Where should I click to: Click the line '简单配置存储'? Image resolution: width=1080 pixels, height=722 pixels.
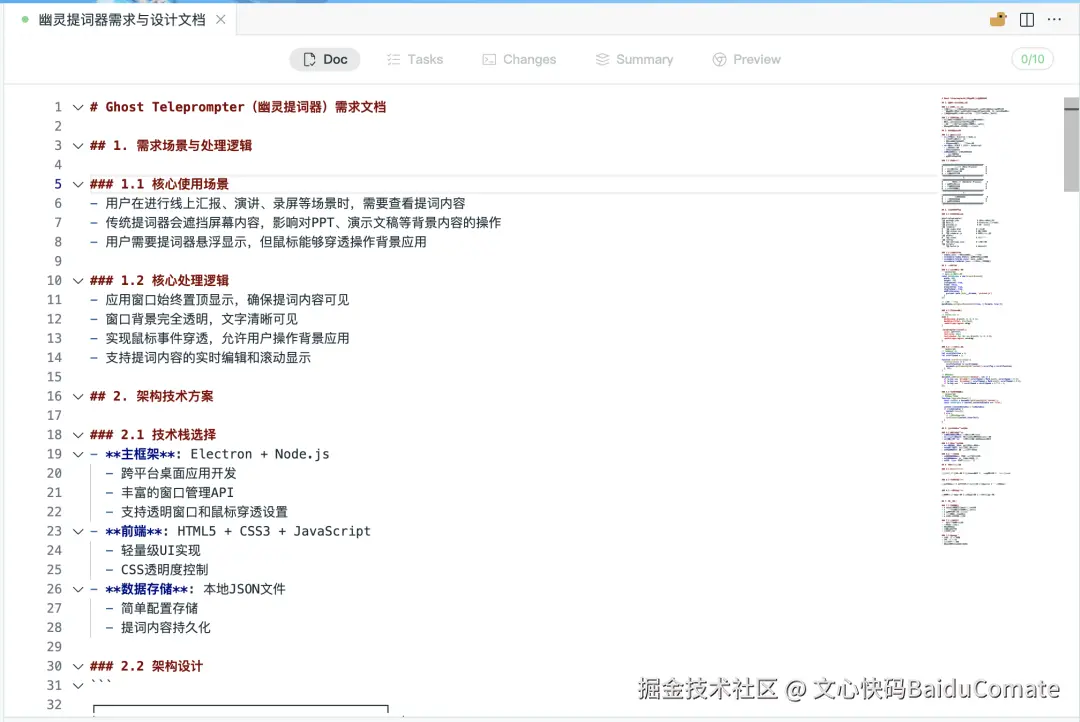point(152,608)
